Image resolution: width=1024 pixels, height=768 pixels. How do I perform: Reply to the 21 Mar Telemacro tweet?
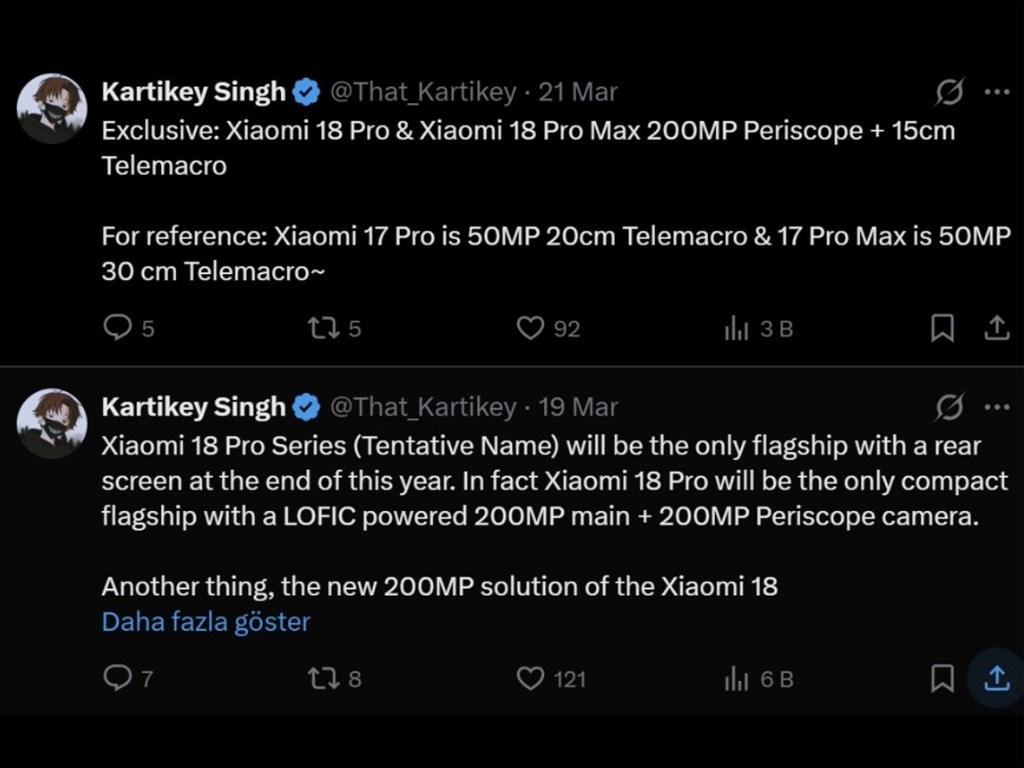click(118, 328)
